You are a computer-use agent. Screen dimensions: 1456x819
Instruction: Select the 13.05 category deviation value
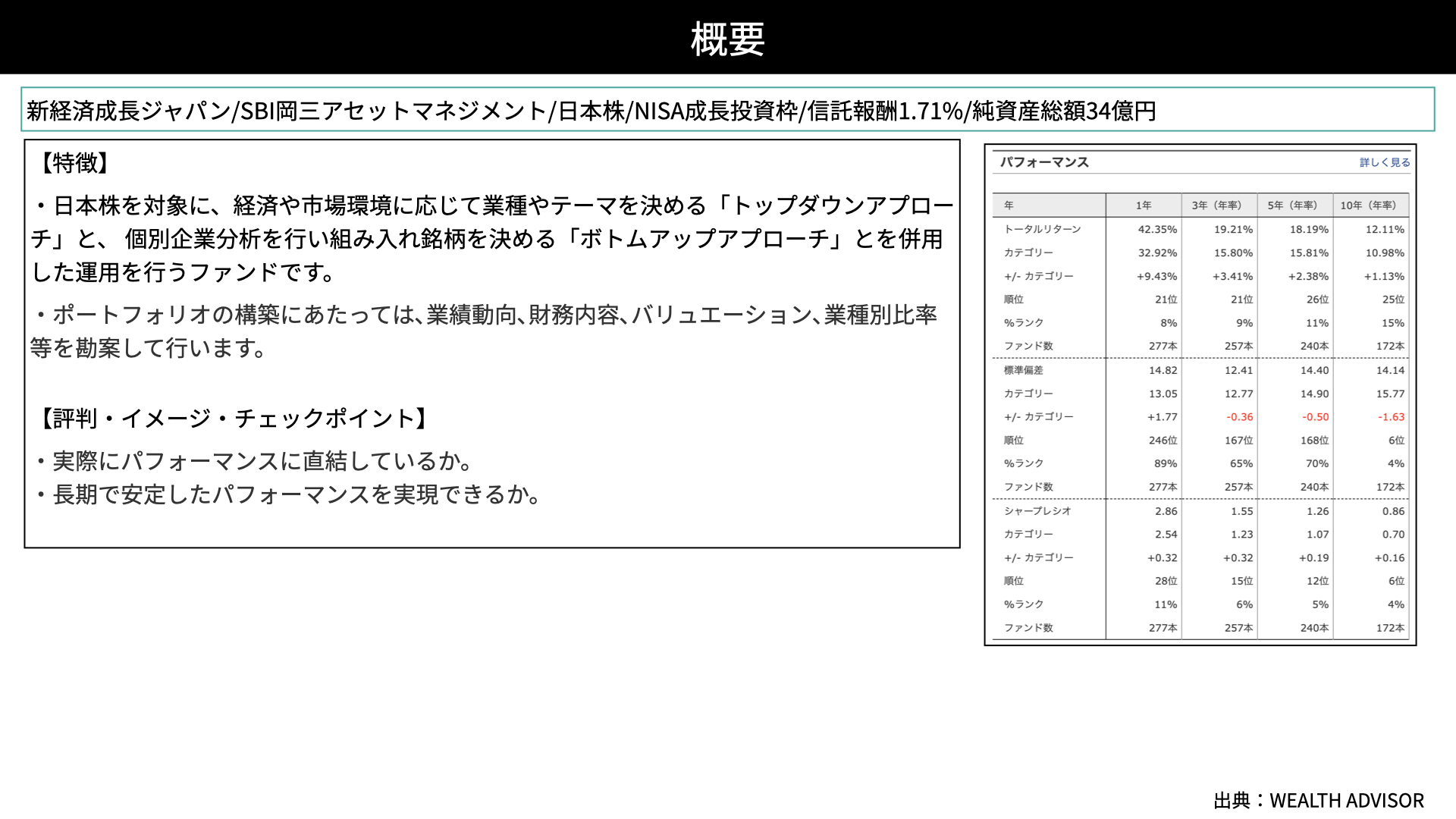(x=1163, y=394)
